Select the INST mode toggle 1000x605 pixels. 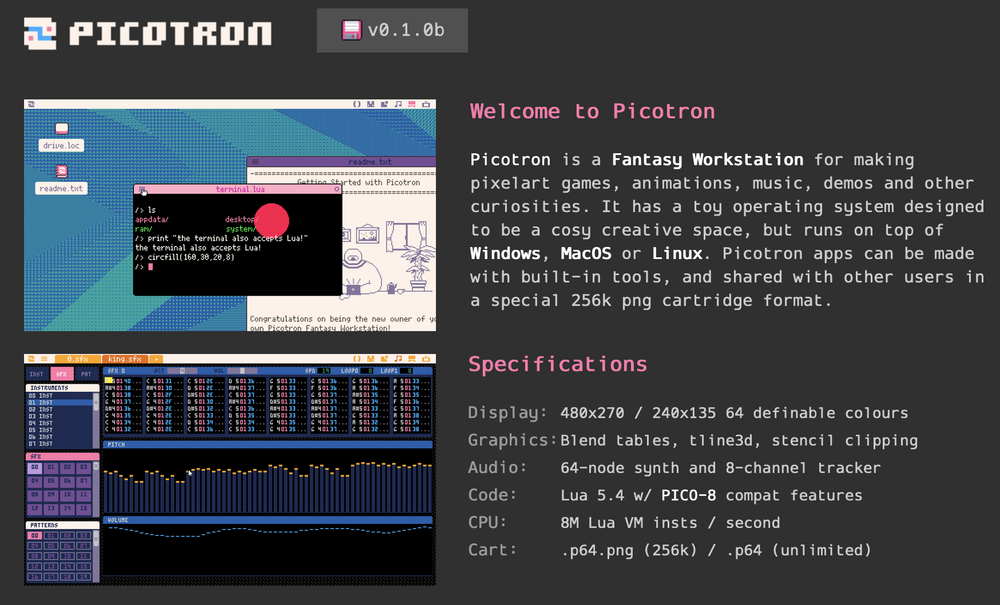(x=38, y=374)
